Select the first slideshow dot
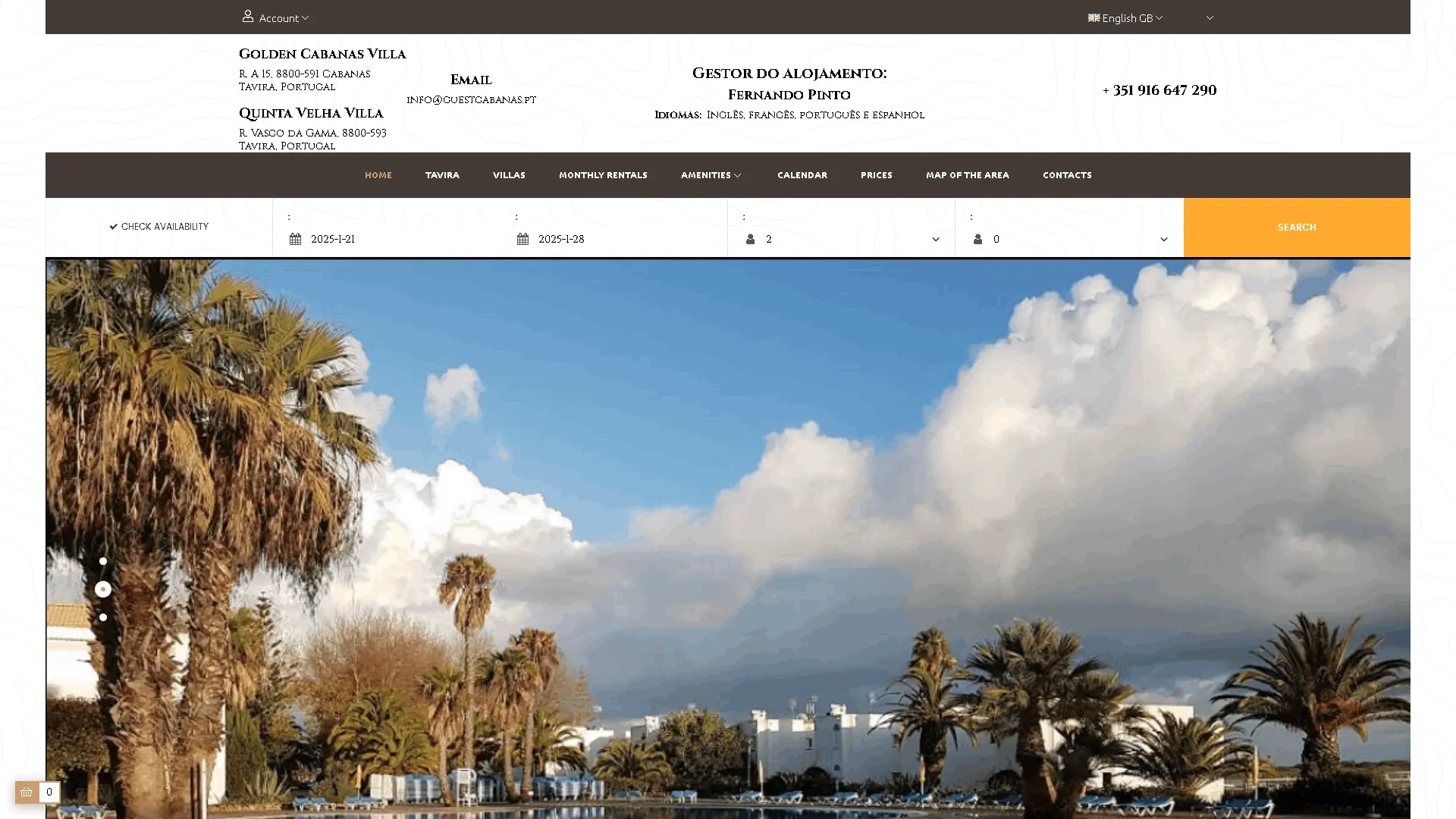 [x=103, y=561]
